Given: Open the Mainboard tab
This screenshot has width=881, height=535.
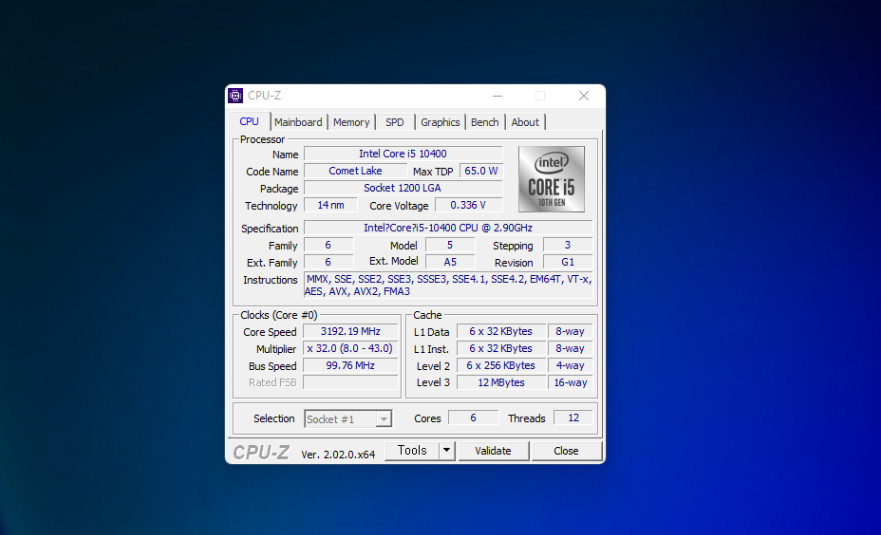Looking at the screenshot, I should click(298, 122).
